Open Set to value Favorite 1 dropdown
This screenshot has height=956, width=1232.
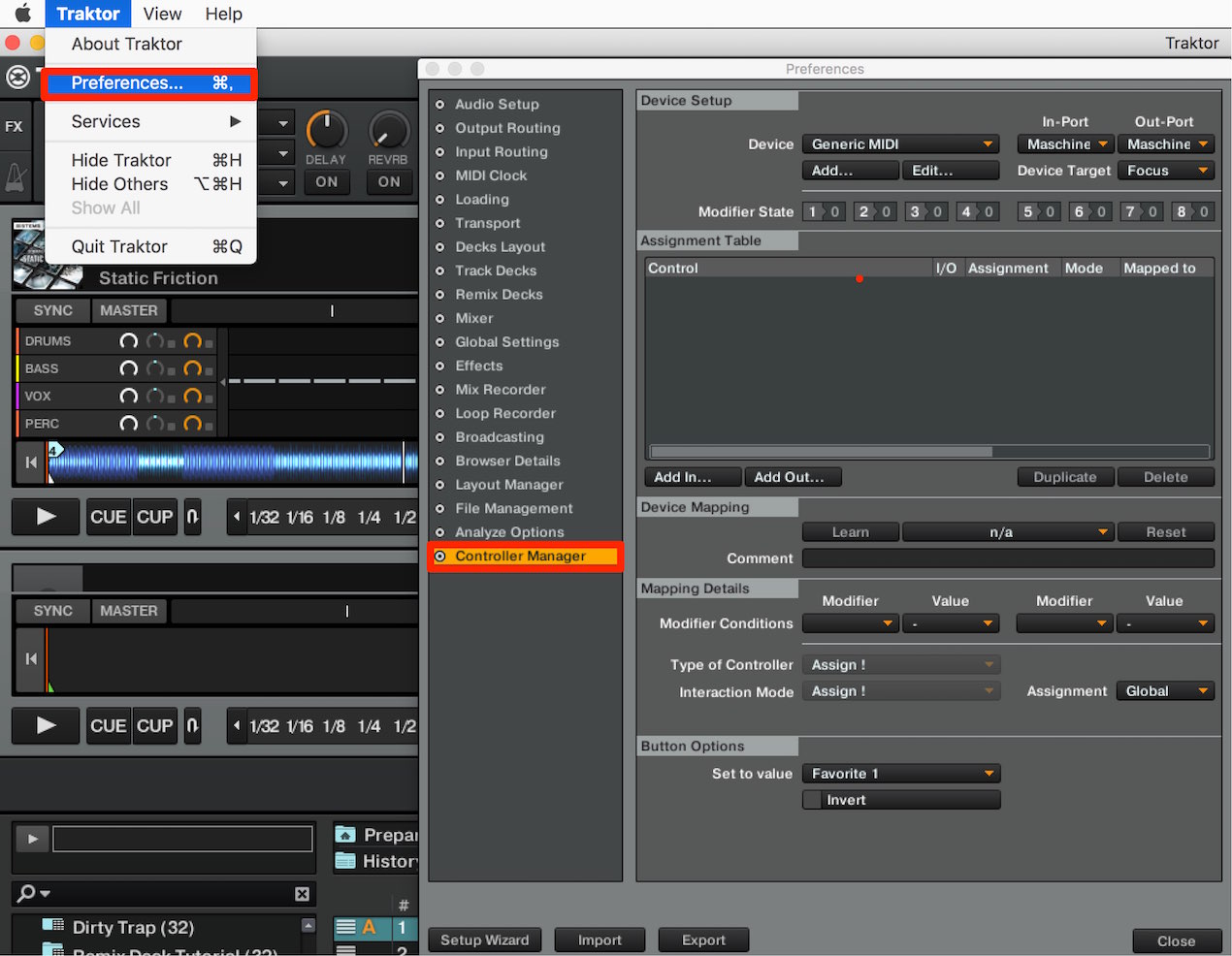(901, 774)
